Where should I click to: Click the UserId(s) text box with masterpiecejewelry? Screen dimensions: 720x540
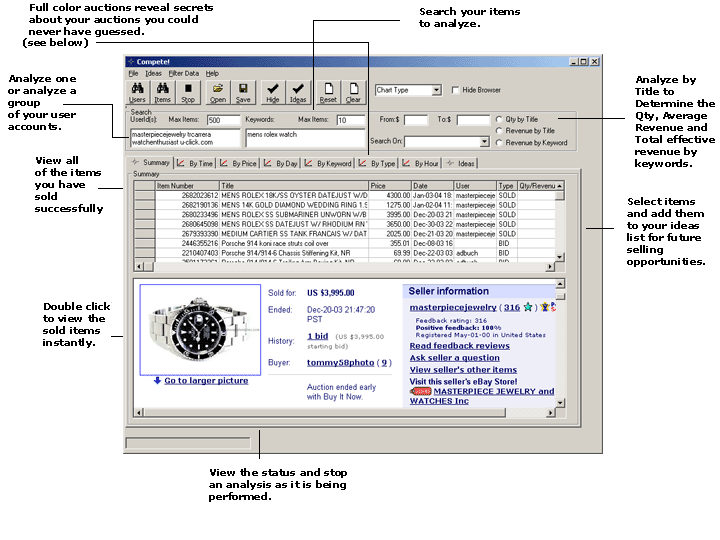[185, 138]
